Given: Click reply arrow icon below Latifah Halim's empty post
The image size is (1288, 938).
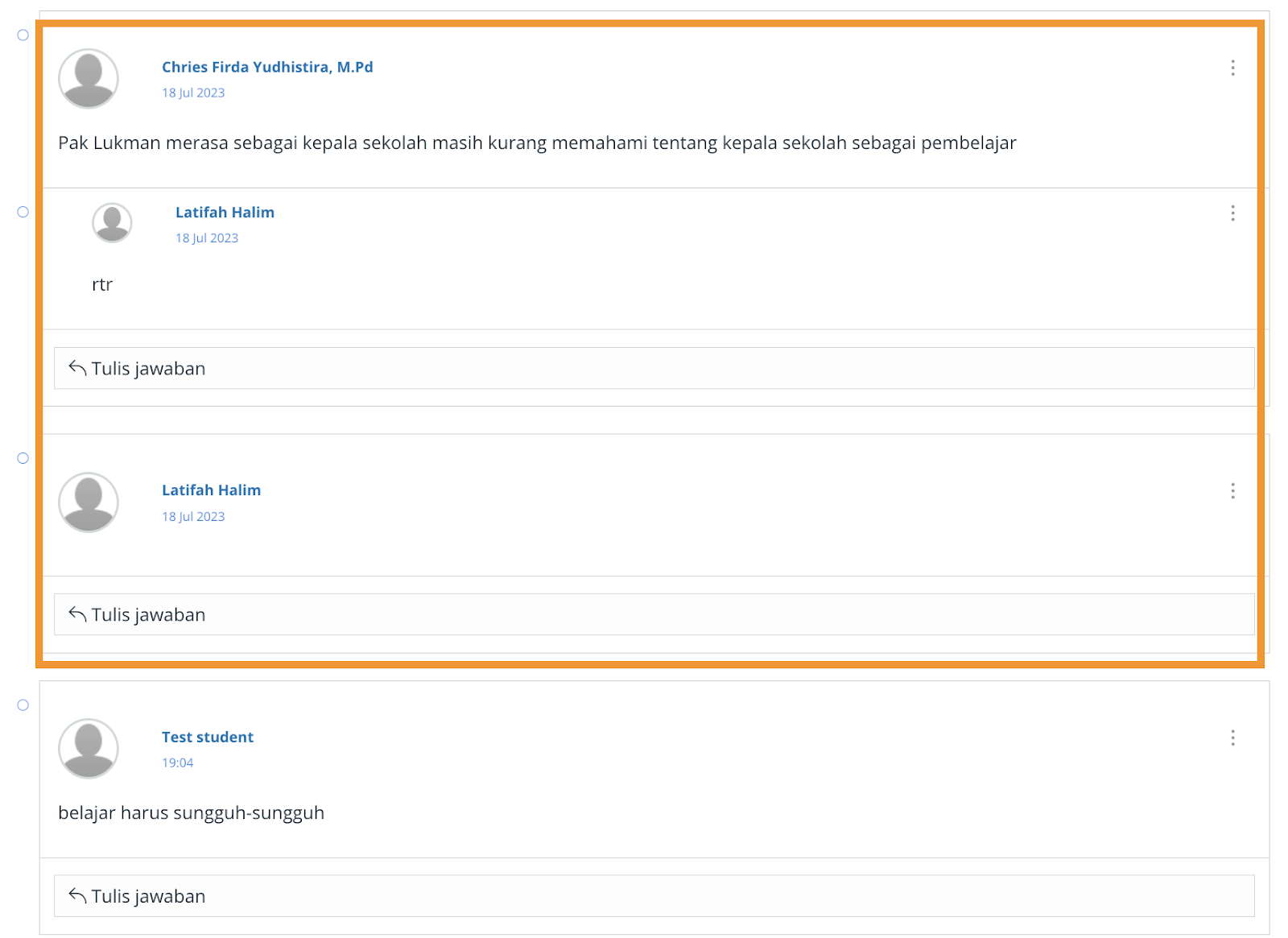Looking at the screenshot, I should click(x=77, y=614).
